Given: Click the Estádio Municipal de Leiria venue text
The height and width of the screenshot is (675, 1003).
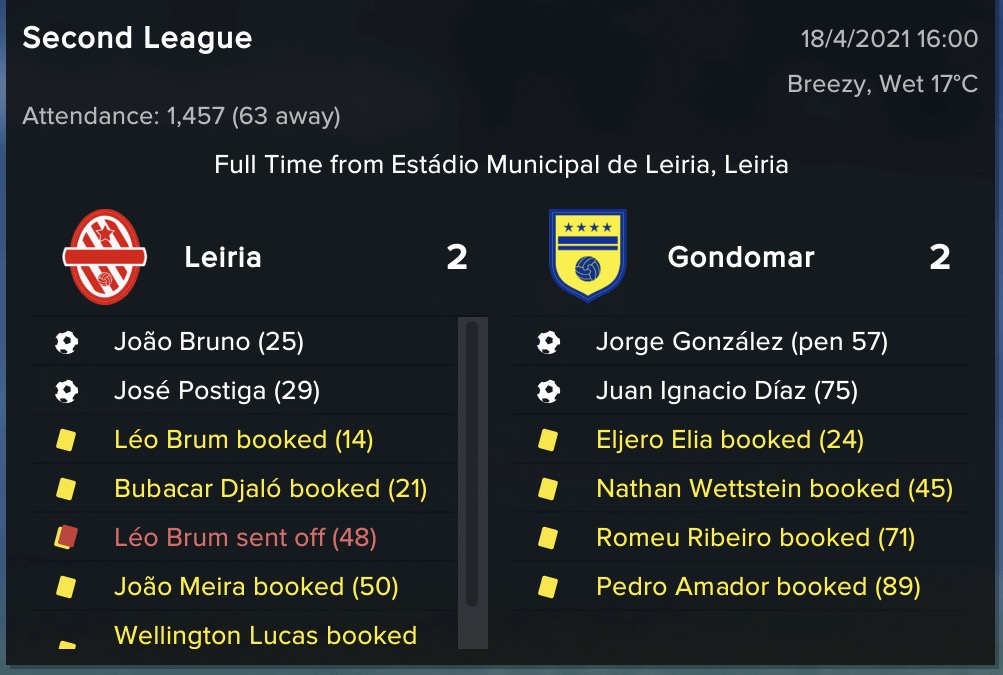Looking at the screenshot, I should (554, 165).
